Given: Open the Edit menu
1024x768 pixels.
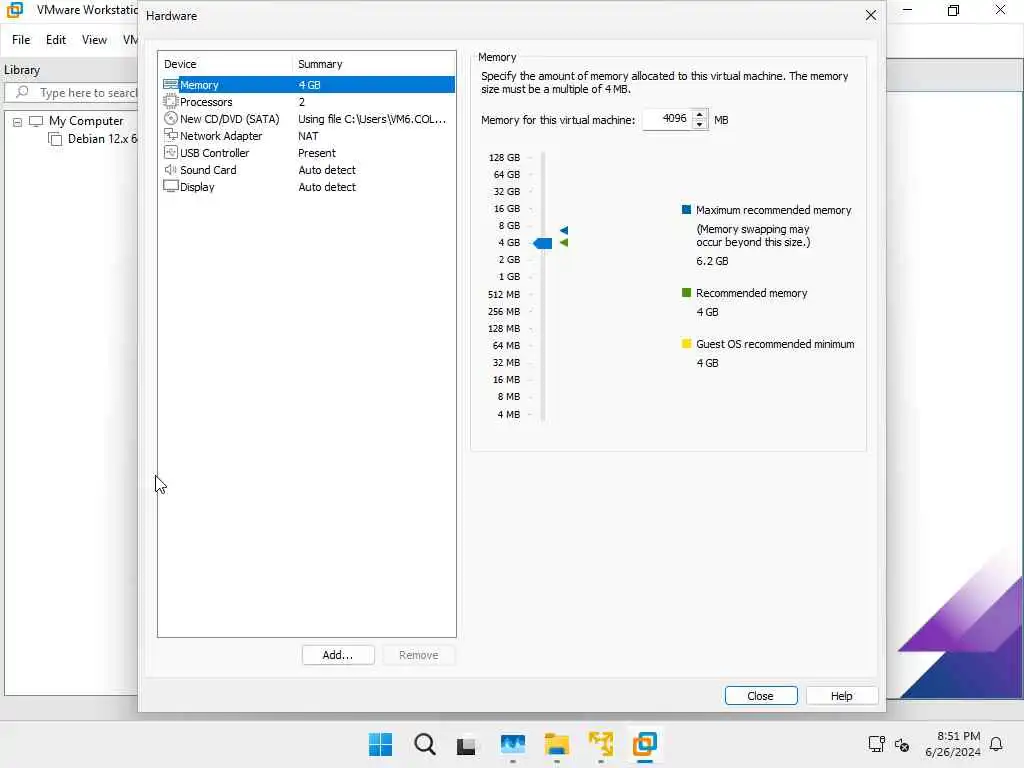Looking at the screenshot, I should pyautogui.click(x=56, y=40).
